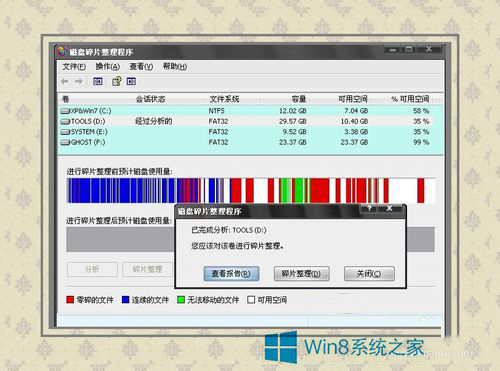The height and width of the screenshot is (371, 500).
Task: Click the 3.38 GB free space cell
Action: click(356, 132)
